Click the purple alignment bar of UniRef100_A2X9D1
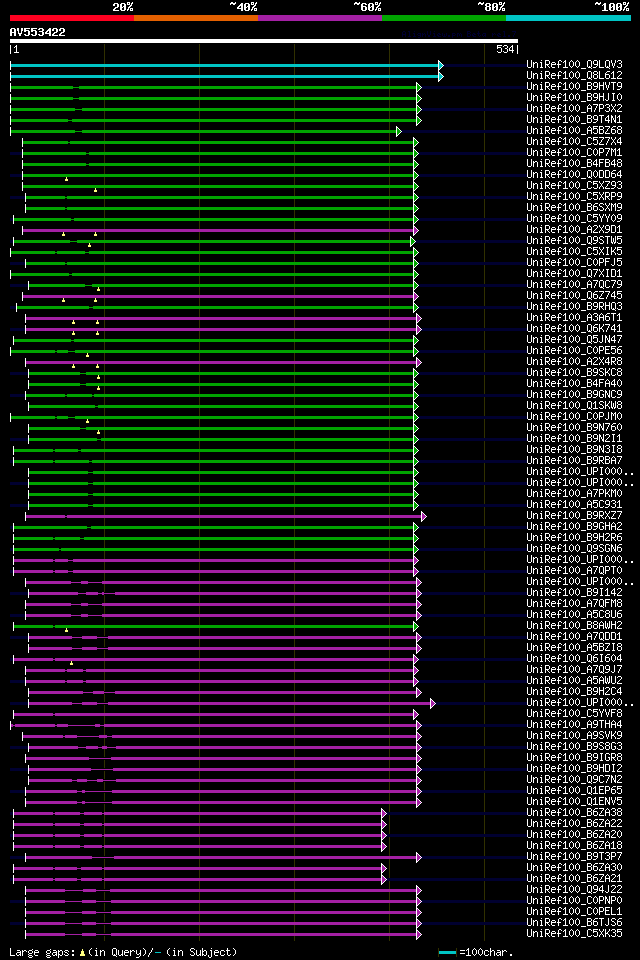This screenshot has width=640, height=960. pos(218,230)
